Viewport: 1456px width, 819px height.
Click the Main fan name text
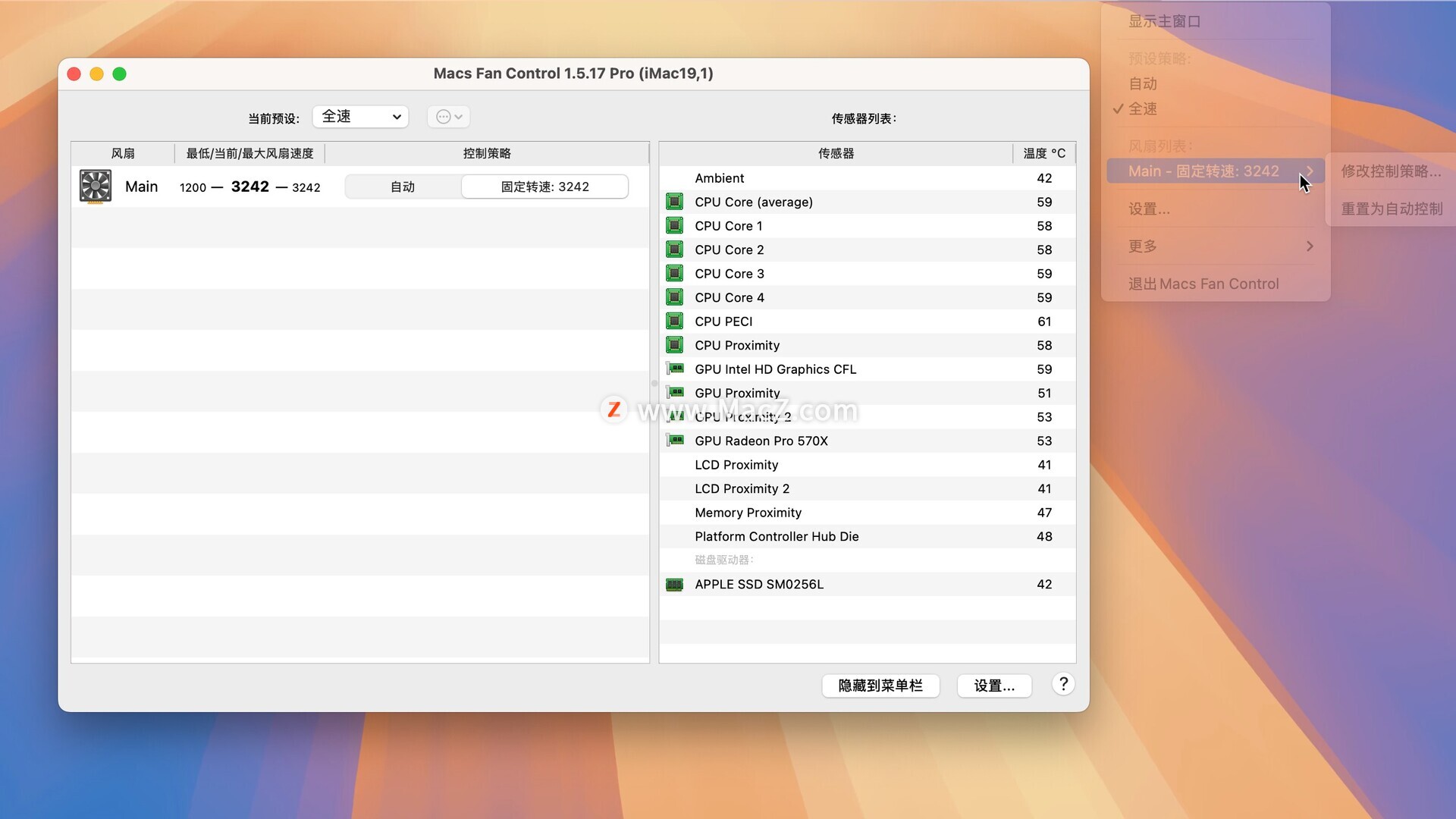(141, 187)
